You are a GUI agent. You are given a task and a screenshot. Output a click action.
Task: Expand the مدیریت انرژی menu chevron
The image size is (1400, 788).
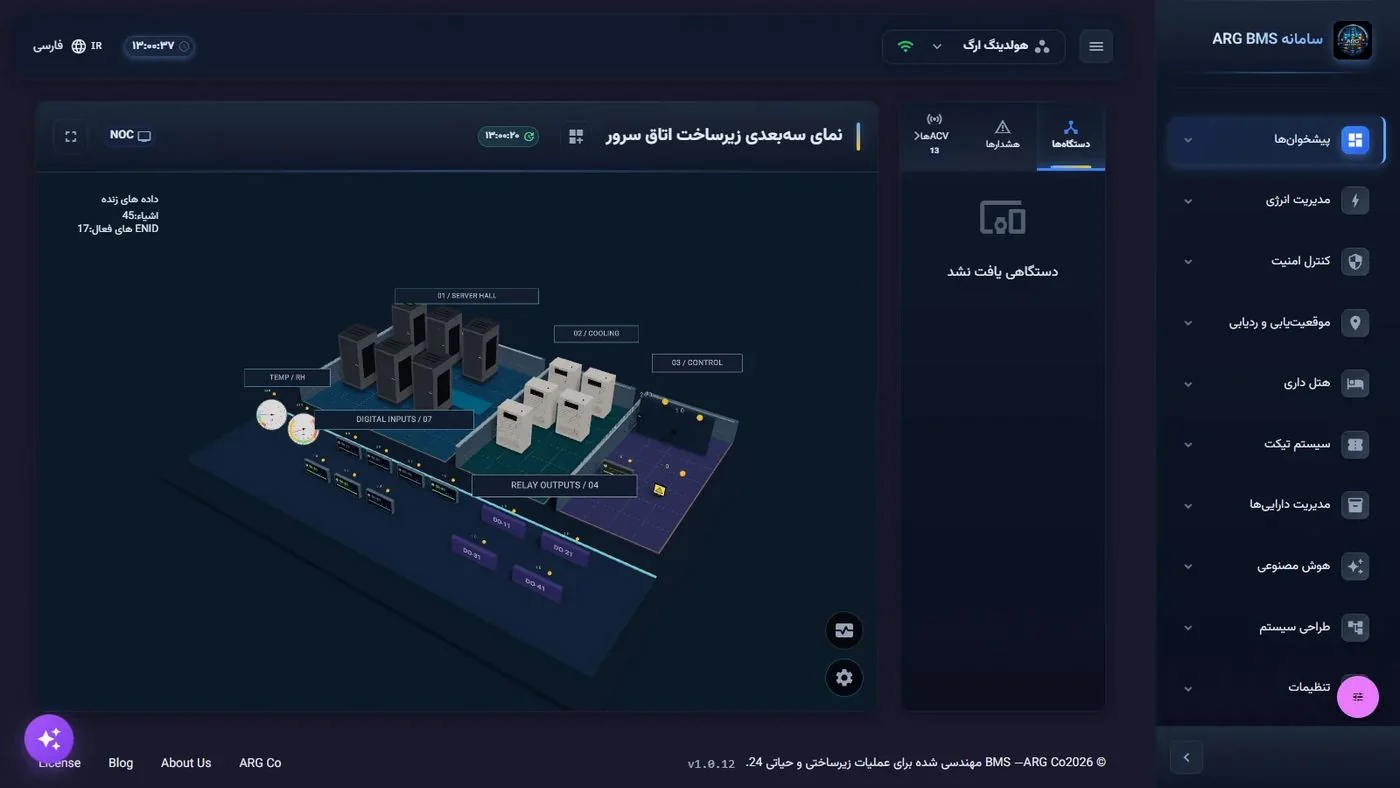pos(1188,201)
